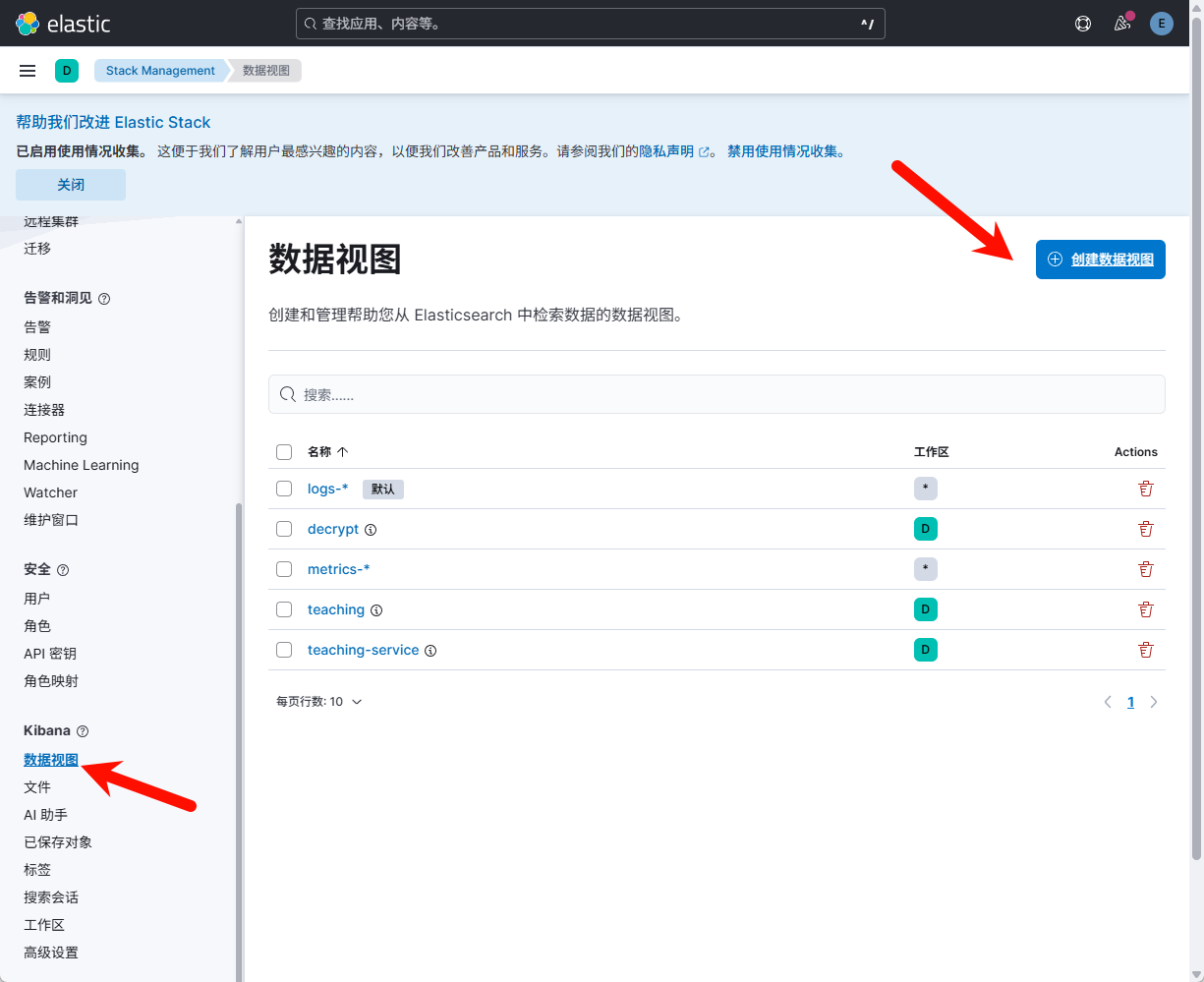Click info icon next to teaching
Screen dimensions: 1204x982
pos(376,610)
